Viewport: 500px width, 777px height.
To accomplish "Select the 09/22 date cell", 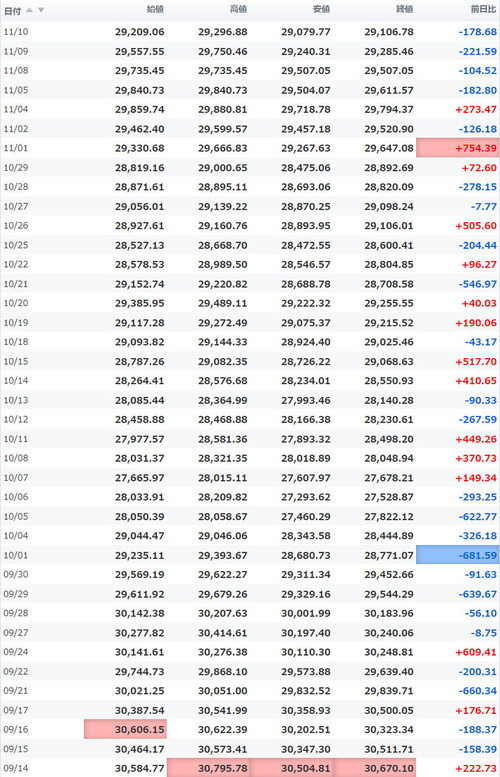I will [16, 671].
